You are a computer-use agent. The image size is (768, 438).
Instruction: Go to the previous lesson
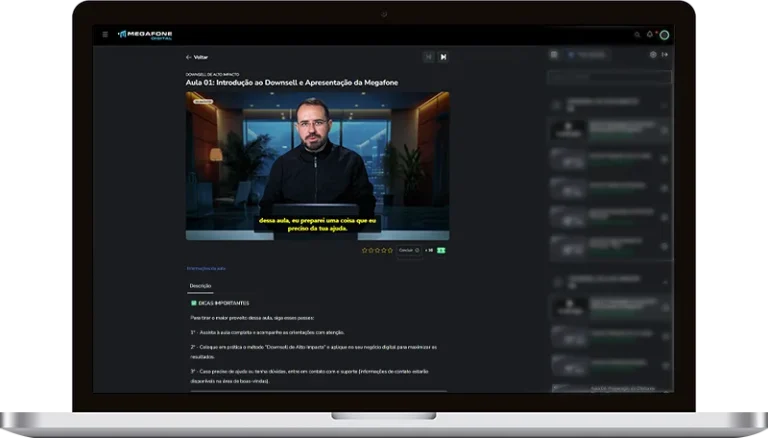pyautogui.click(x=429, y=57)
